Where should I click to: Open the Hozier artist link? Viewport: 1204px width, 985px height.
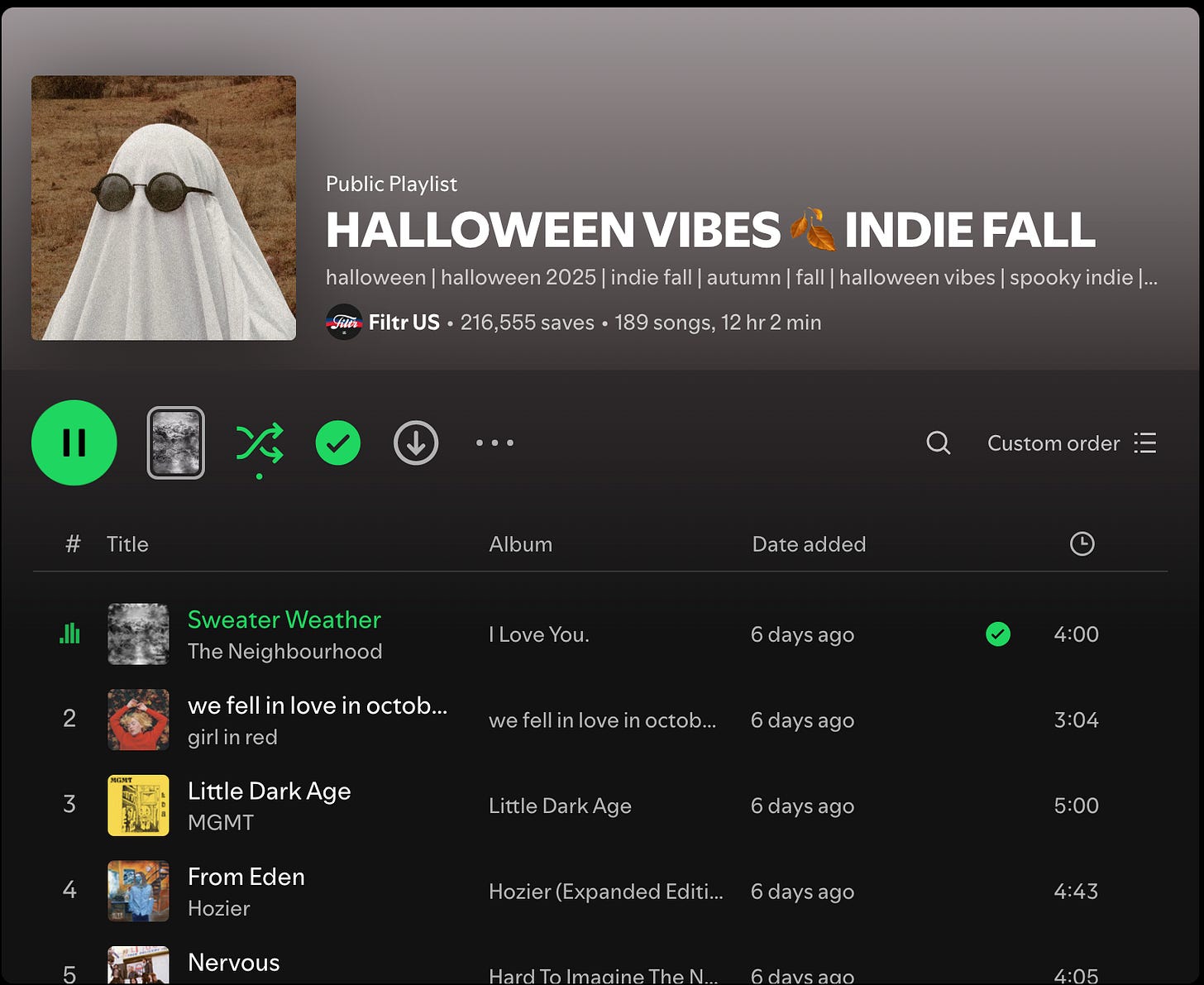[x=218, y=908]
